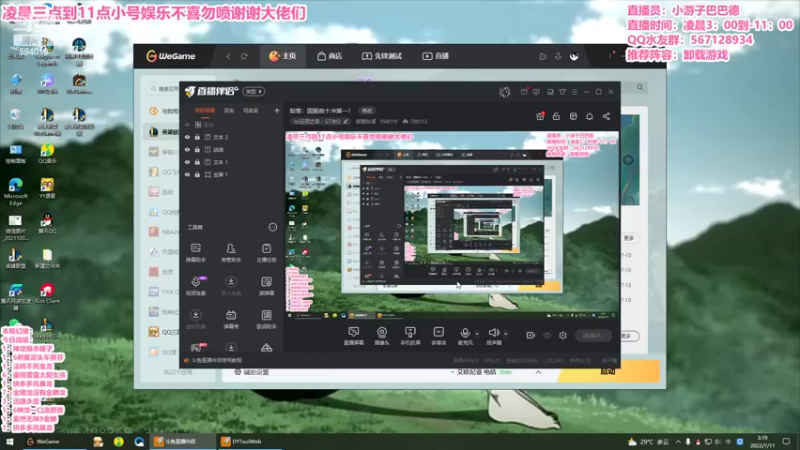Expand the WeGame bottom bar chevron
Image resolution: width=800 pixels, height=450 pixels.
pyautogui.click(x=538, y=372)
